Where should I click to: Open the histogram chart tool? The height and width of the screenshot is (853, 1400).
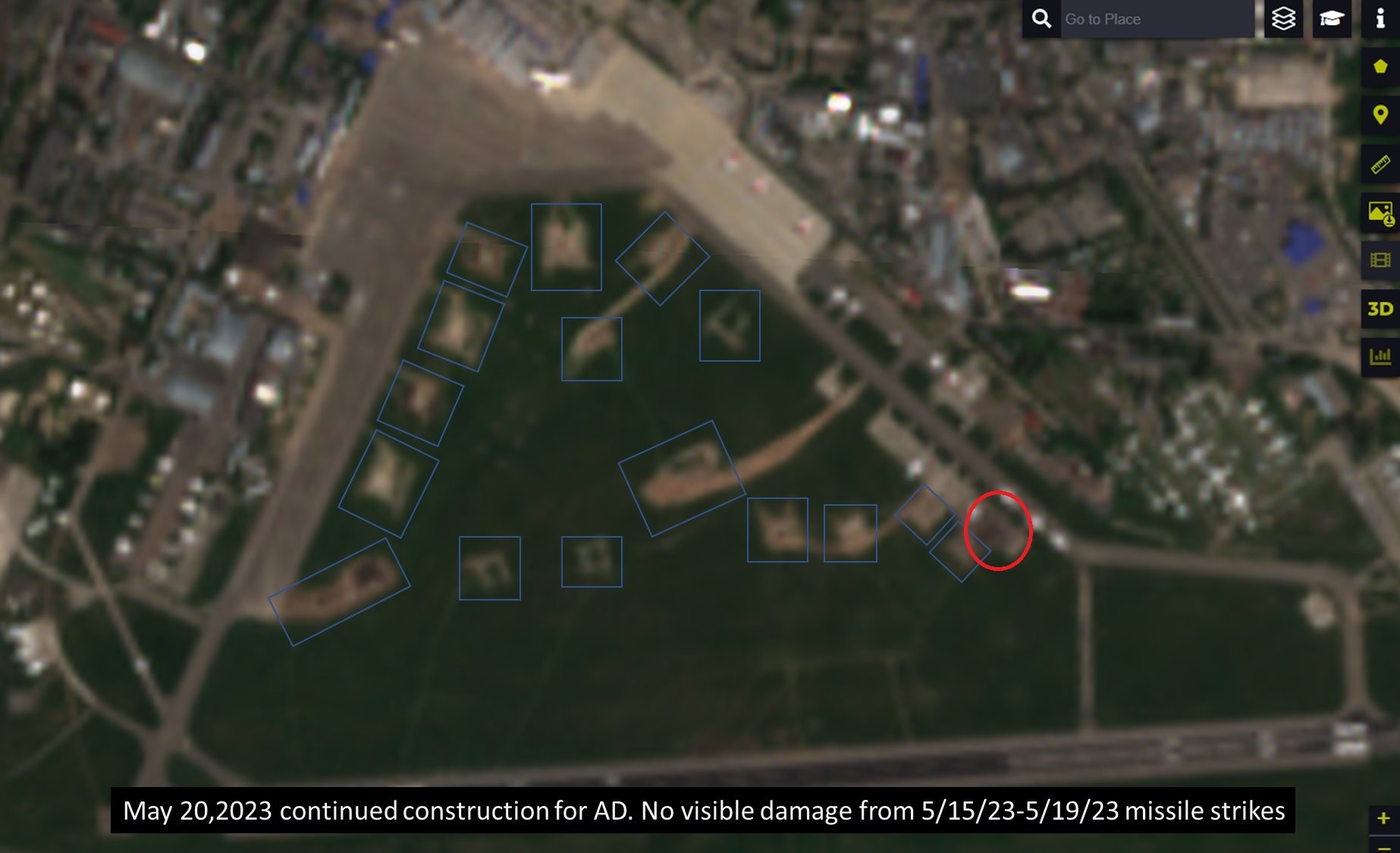(1380, 356)
